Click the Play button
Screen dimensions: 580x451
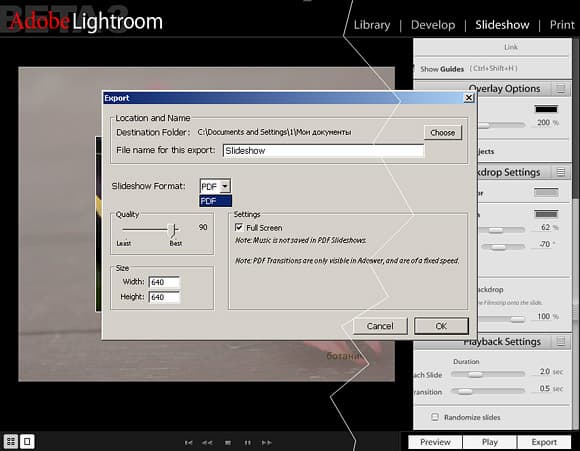click(x=489, y=442)
